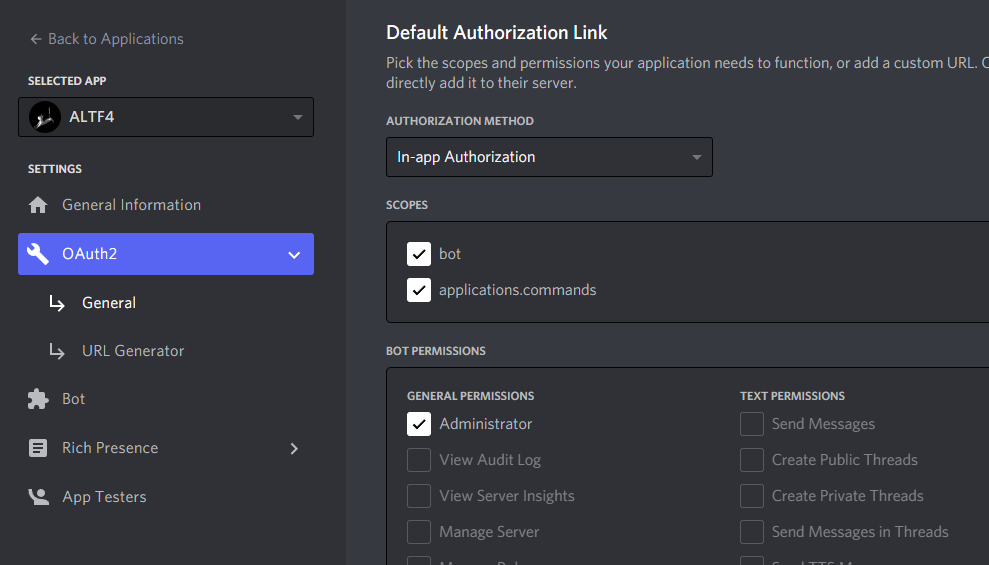Uncheck the applications.commands scope checkbox
Viewport: 989px width, 565px height.
pos(419,290)
